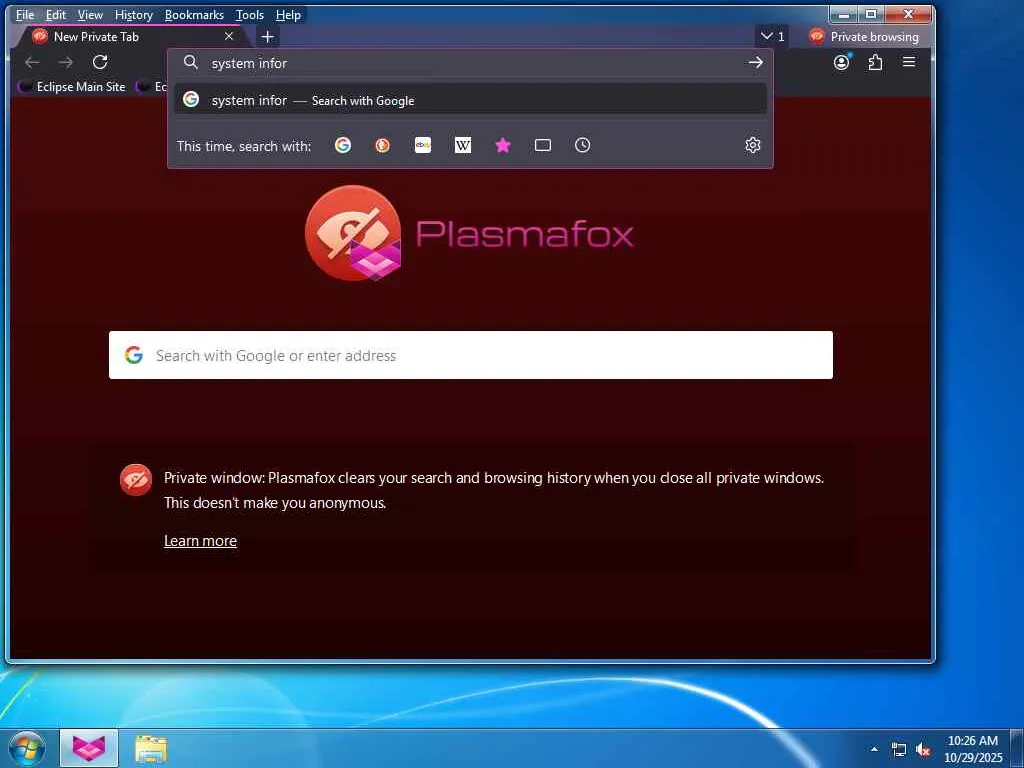Open the account profile icon

coord(842,62)
